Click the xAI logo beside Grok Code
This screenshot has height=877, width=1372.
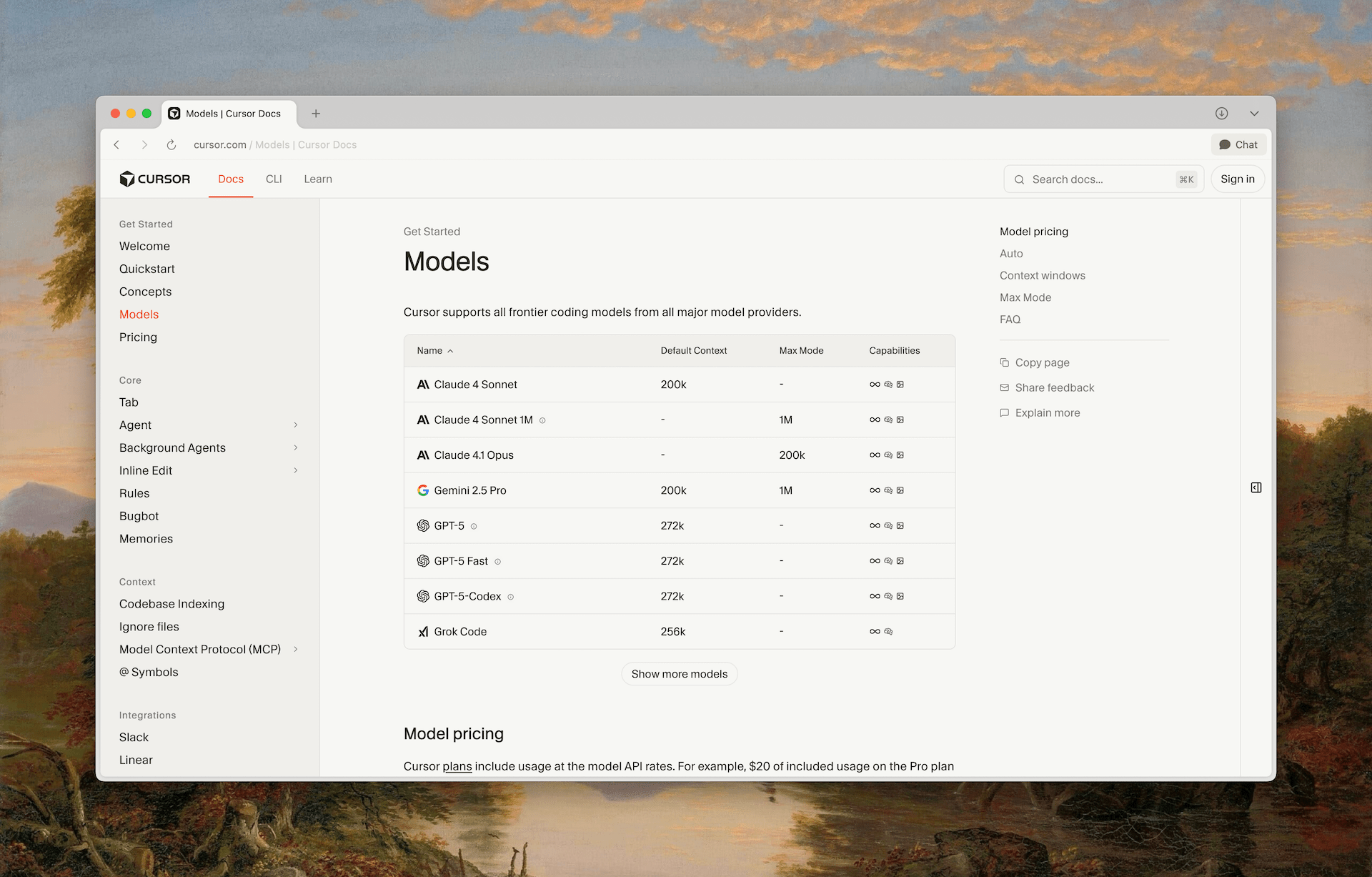[x=422, y=631]
